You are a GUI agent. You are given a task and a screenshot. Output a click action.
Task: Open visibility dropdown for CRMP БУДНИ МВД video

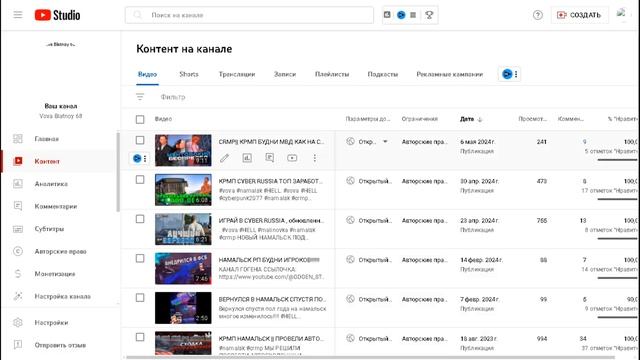(385, 142)
